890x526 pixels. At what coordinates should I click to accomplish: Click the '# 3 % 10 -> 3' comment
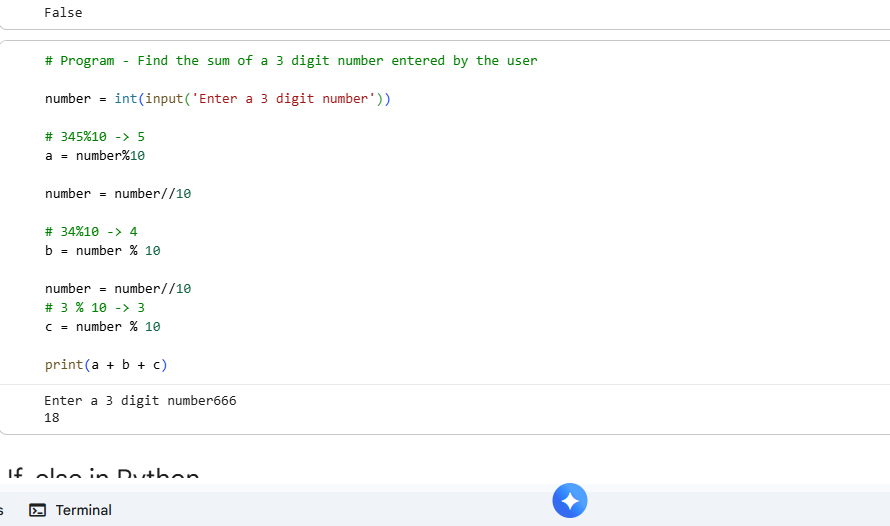(x=95, y=308)
